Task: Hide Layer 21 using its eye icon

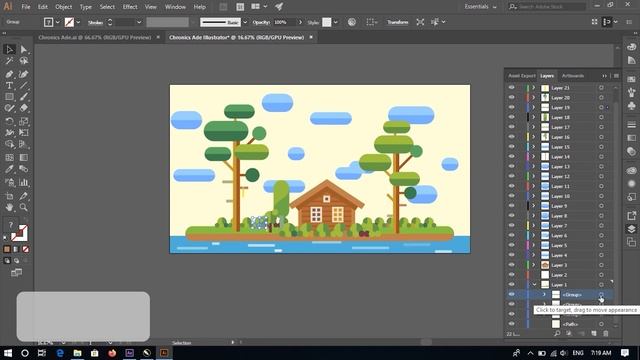Action: coord(511,88)
